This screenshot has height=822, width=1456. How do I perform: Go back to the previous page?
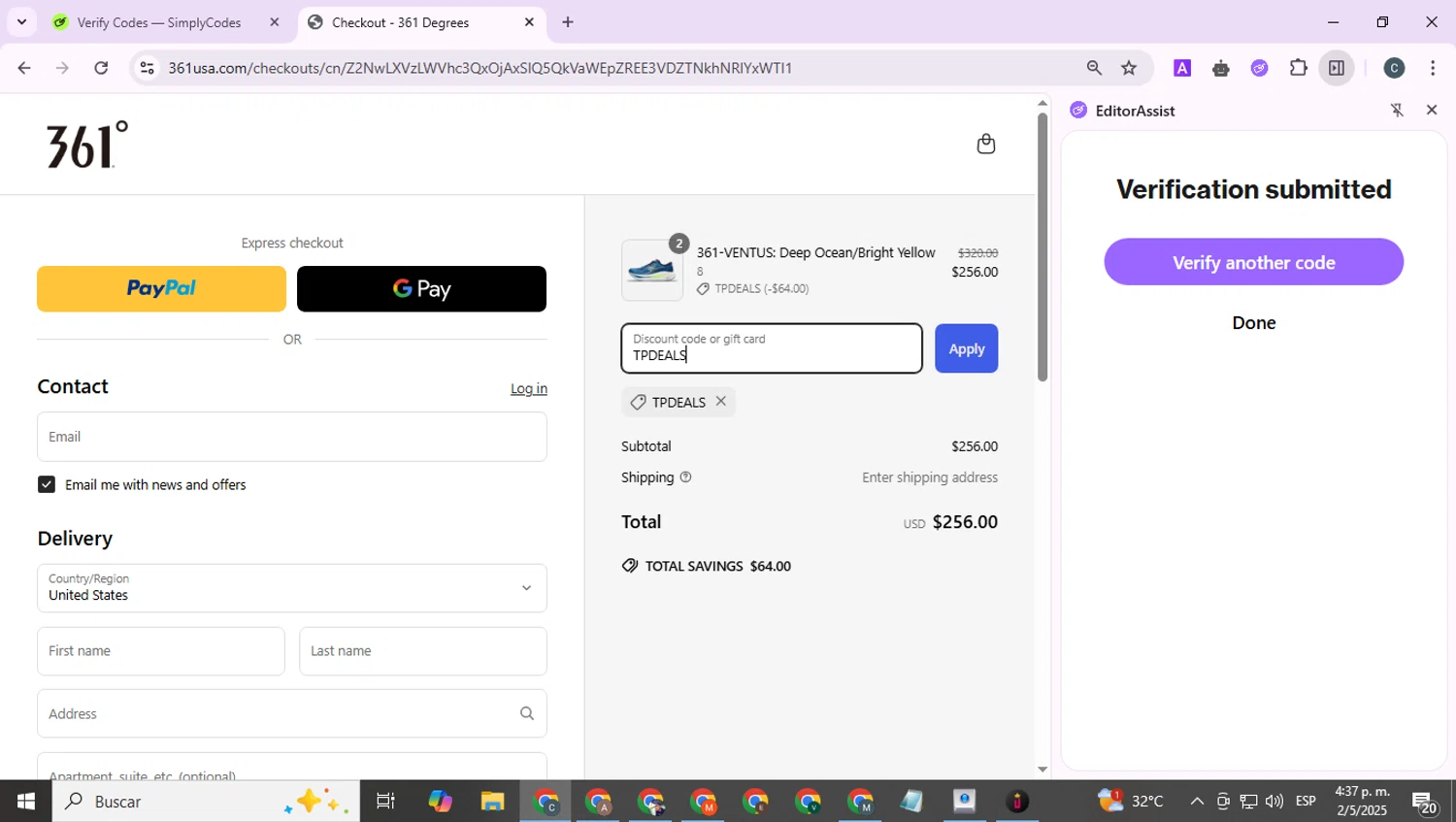[x=24, y=68]
